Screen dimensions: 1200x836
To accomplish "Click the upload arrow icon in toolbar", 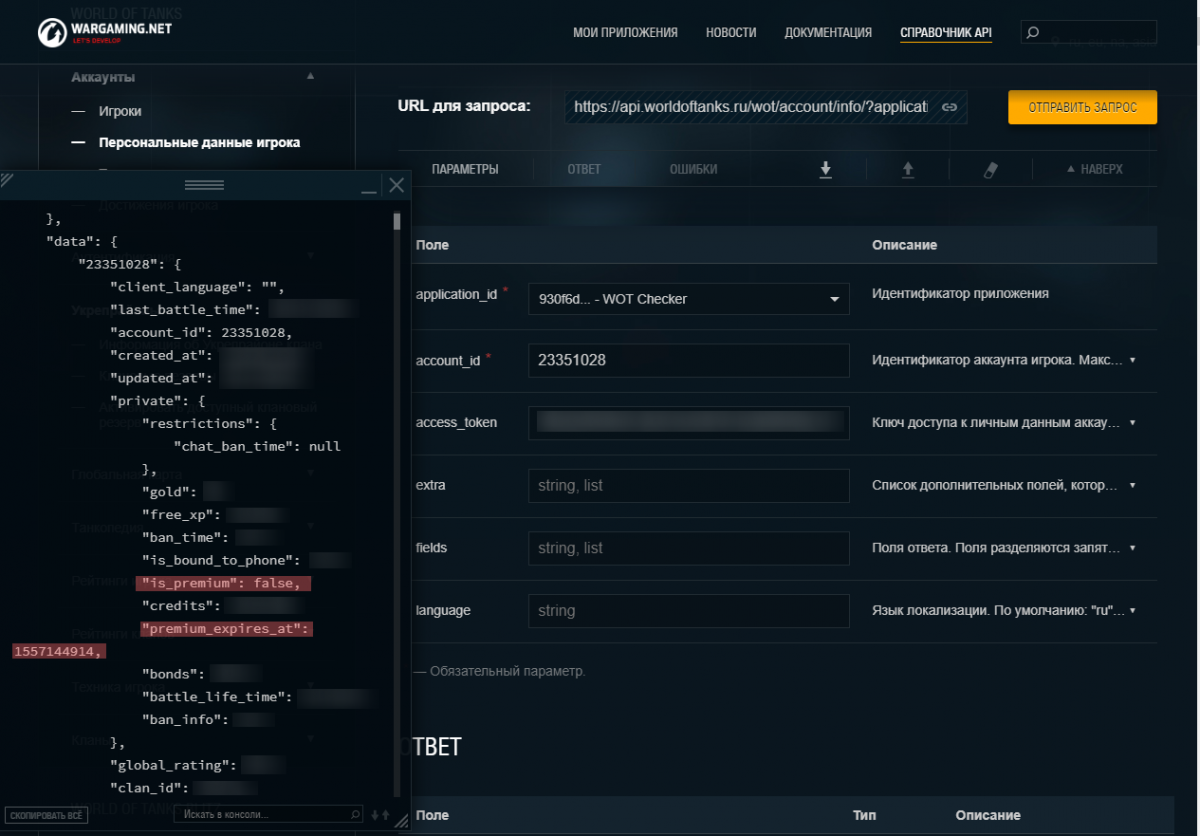I will click(908, 169).
